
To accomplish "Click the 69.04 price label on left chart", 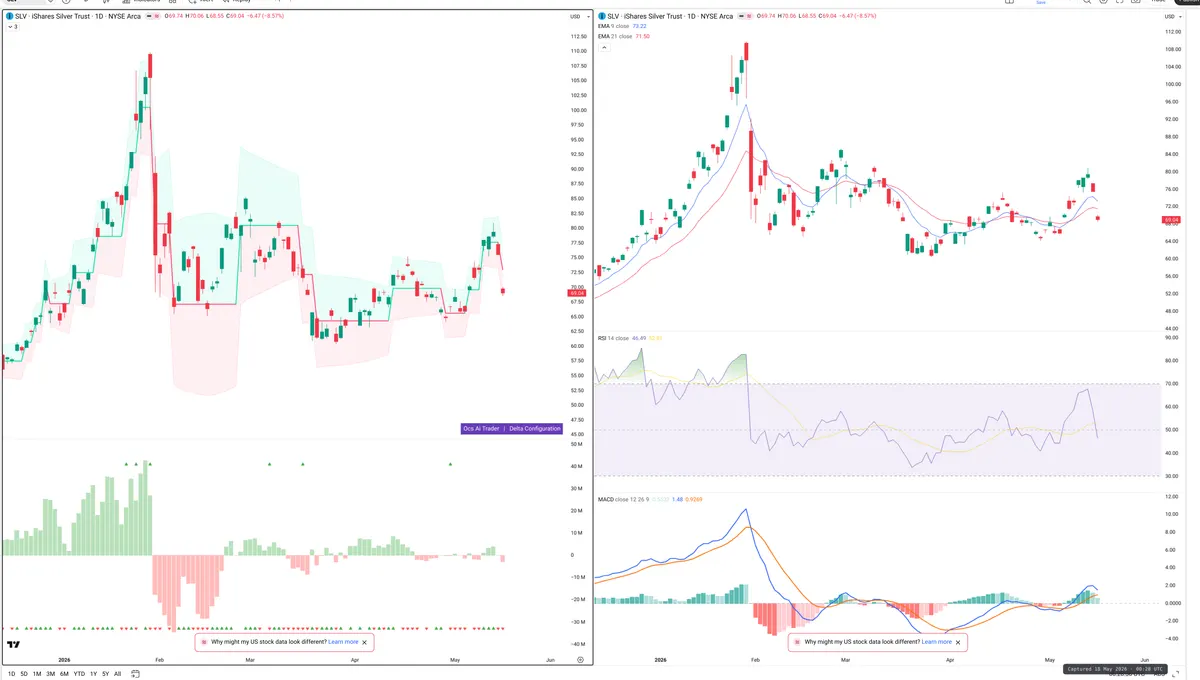I will [577, 292].
